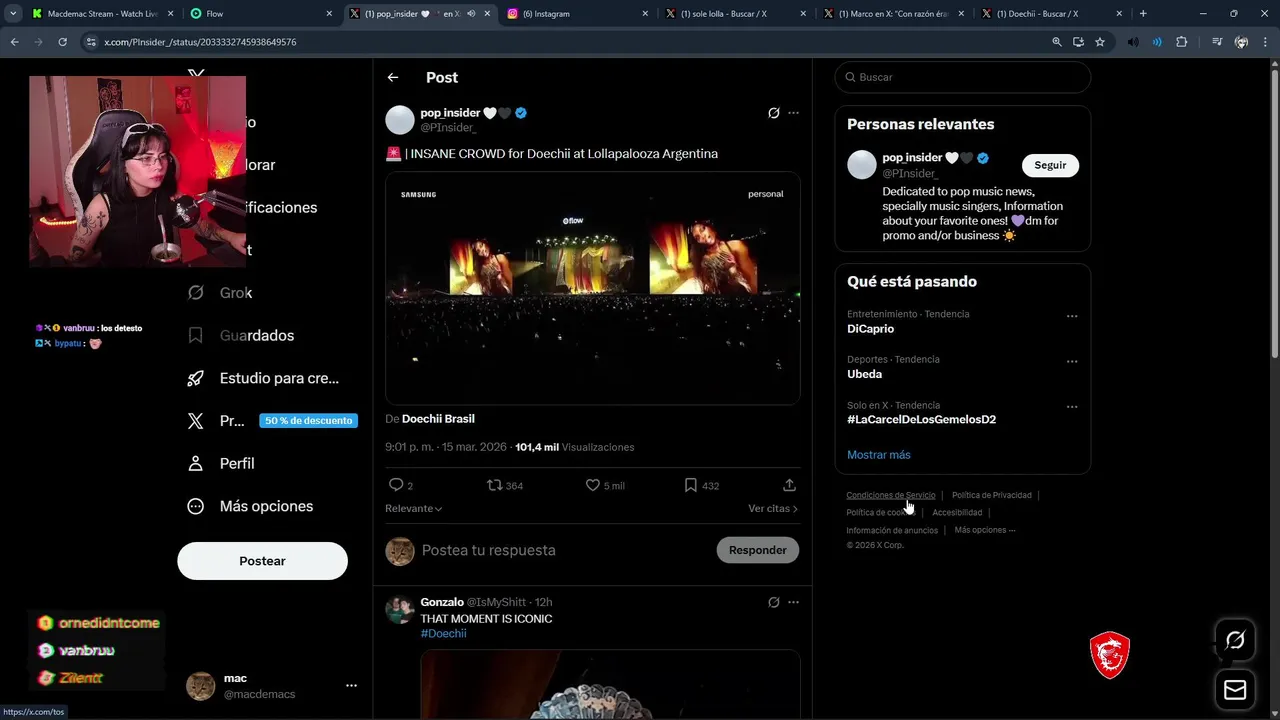Click the 101,4 mil Visualizaciones count

[575, 447]
